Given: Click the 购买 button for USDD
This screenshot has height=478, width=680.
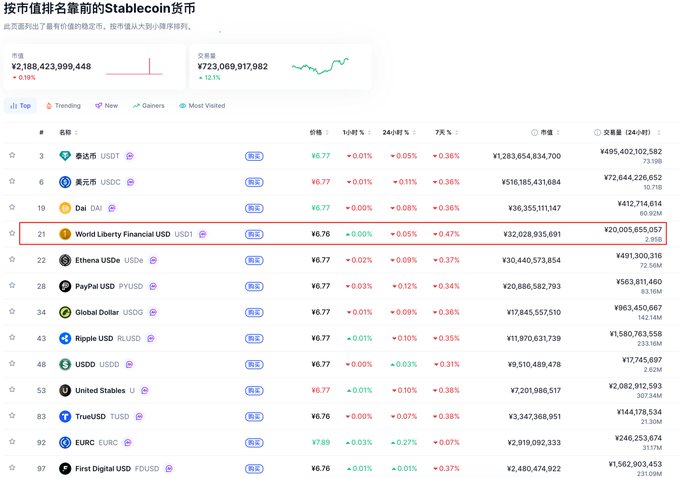Looking at the screenshot, I should pos(254,364).
